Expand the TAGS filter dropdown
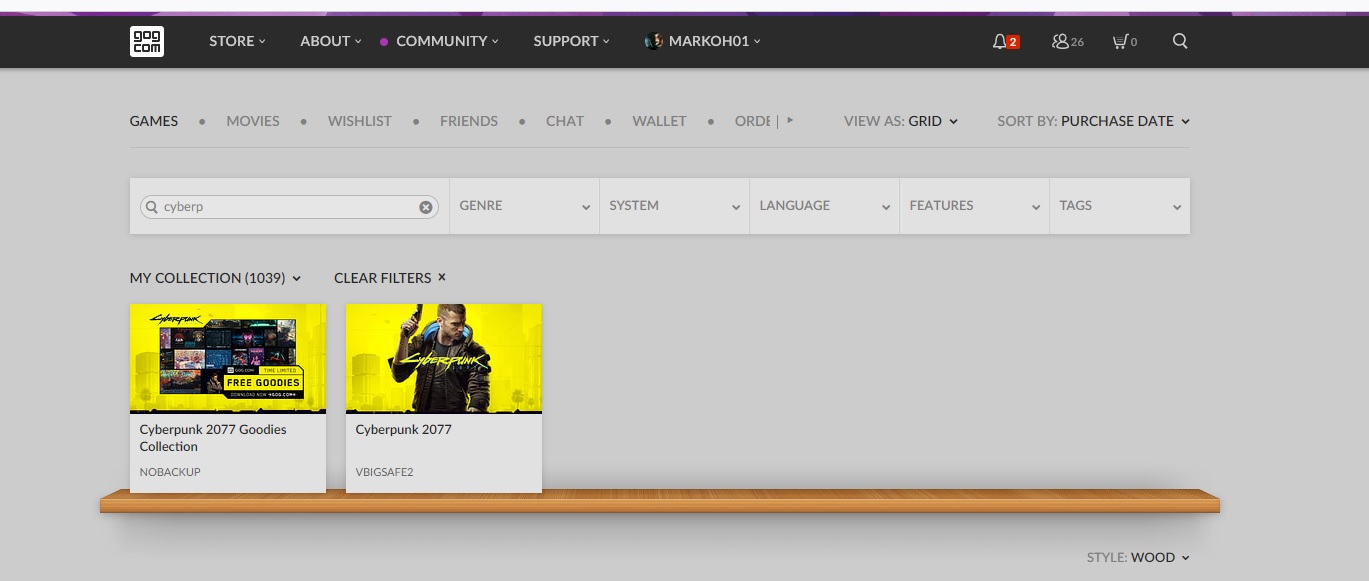1369x581 pixels. 1120,206
